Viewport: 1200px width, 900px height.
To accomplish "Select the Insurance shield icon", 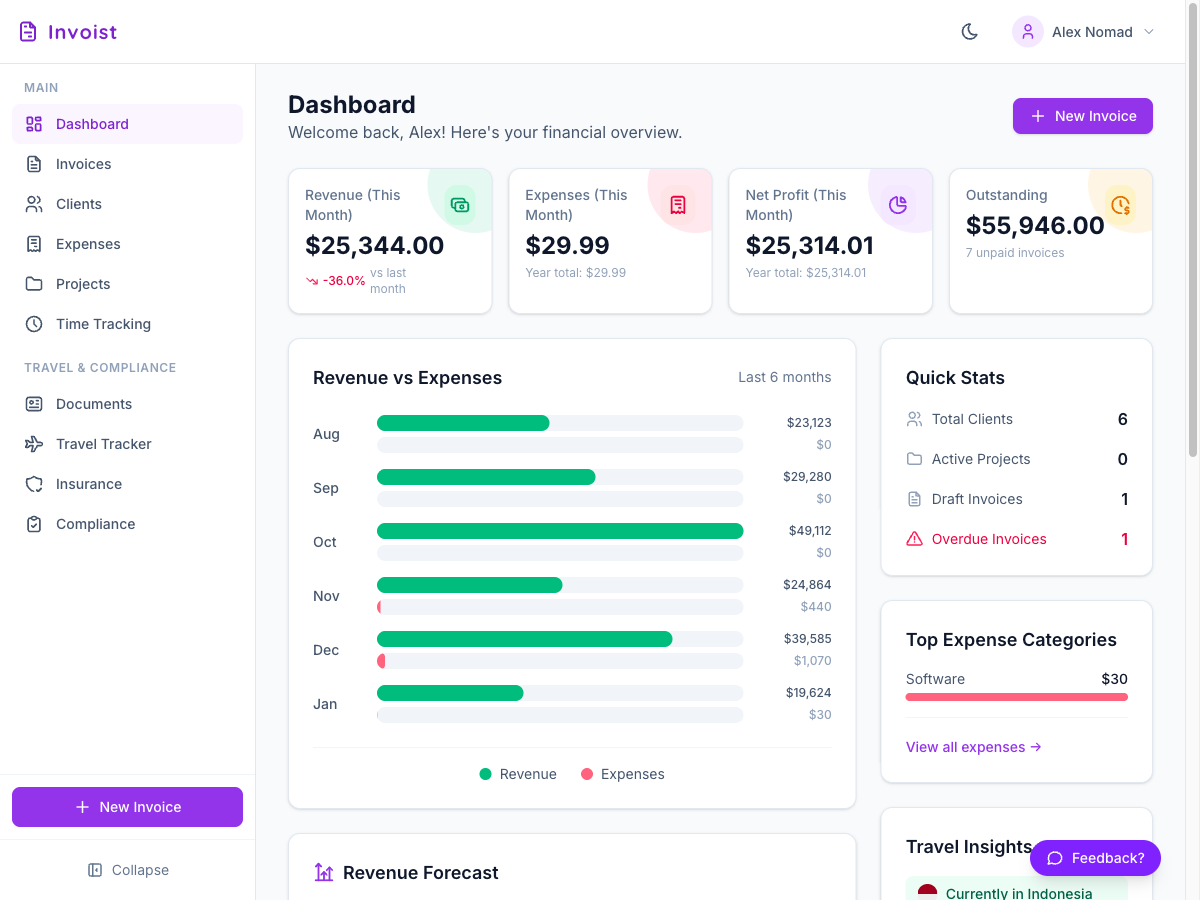I will (x=34, y=484).
